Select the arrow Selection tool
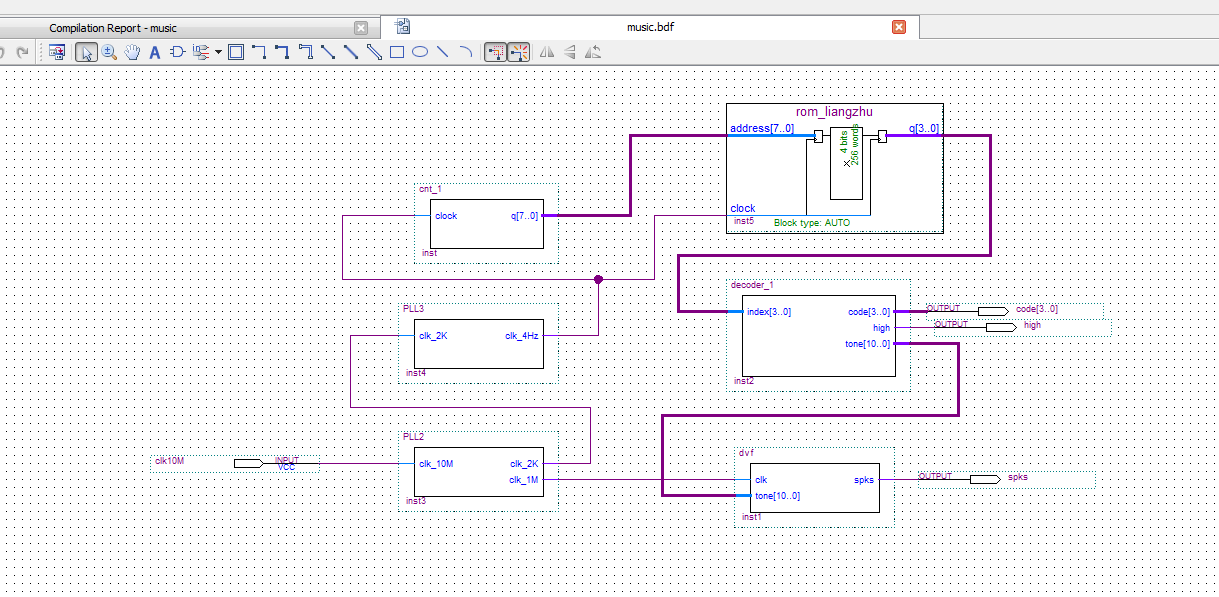This screenshot has height=597, width=1219. [x=87, y=52]
